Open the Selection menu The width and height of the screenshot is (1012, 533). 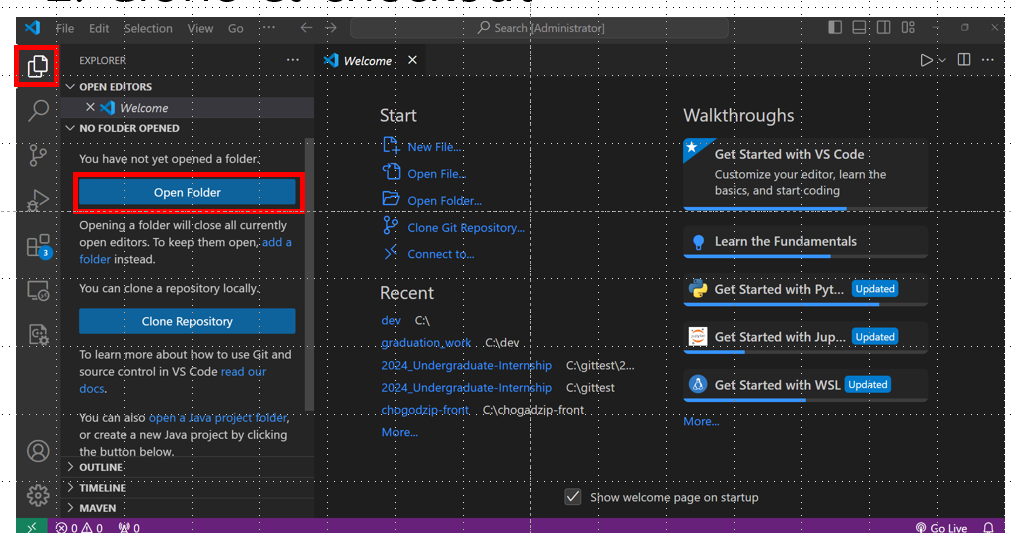coord(148,28)
